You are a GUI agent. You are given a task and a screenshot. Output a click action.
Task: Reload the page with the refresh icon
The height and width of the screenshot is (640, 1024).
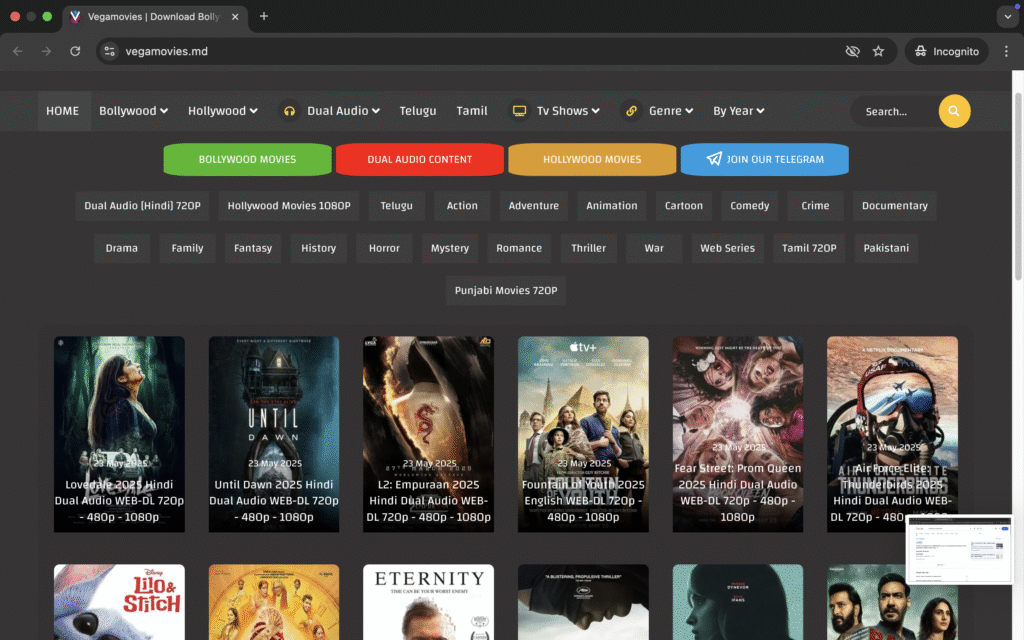pos(75,51)
